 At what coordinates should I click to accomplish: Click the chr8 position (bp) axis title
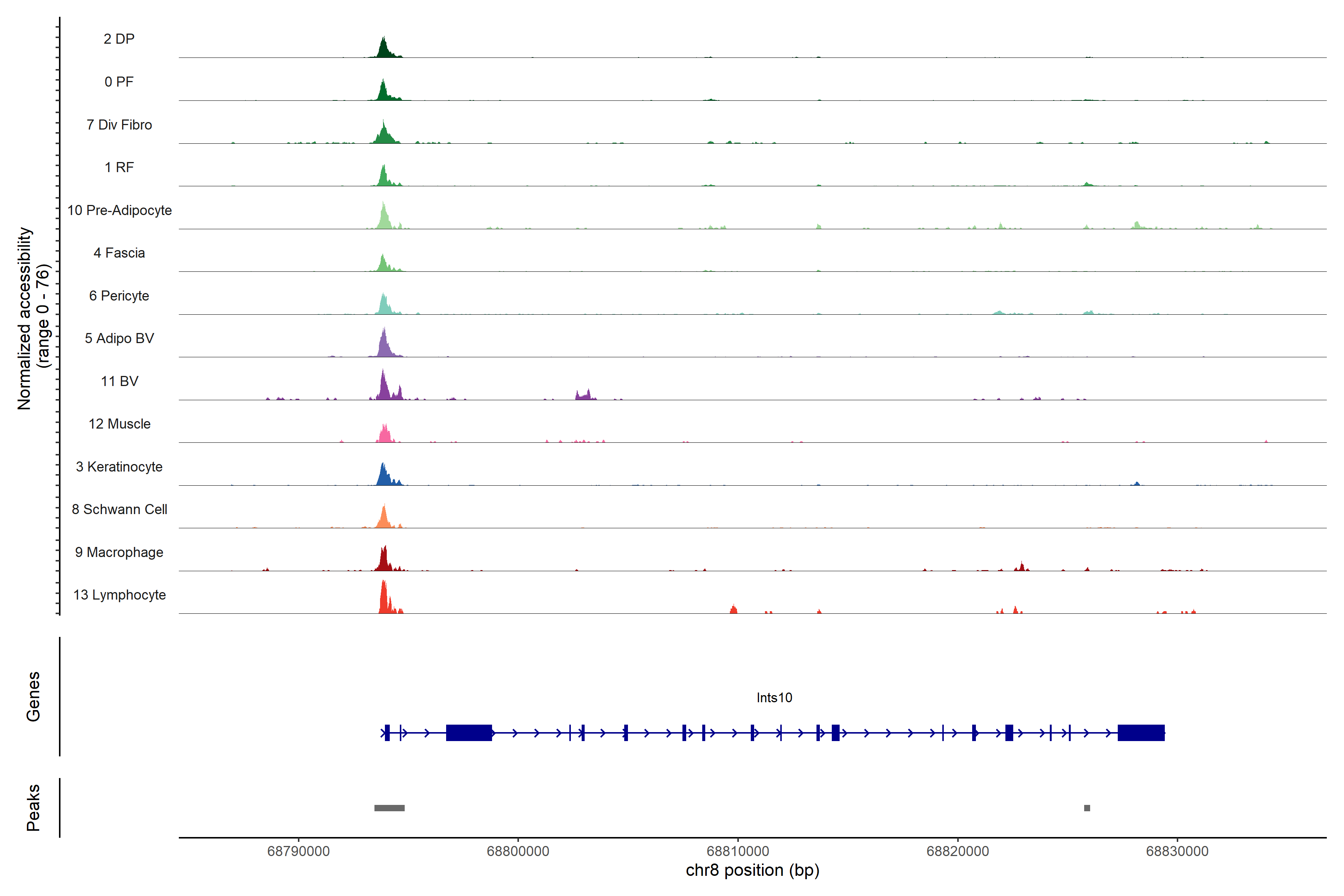[753, 870]
